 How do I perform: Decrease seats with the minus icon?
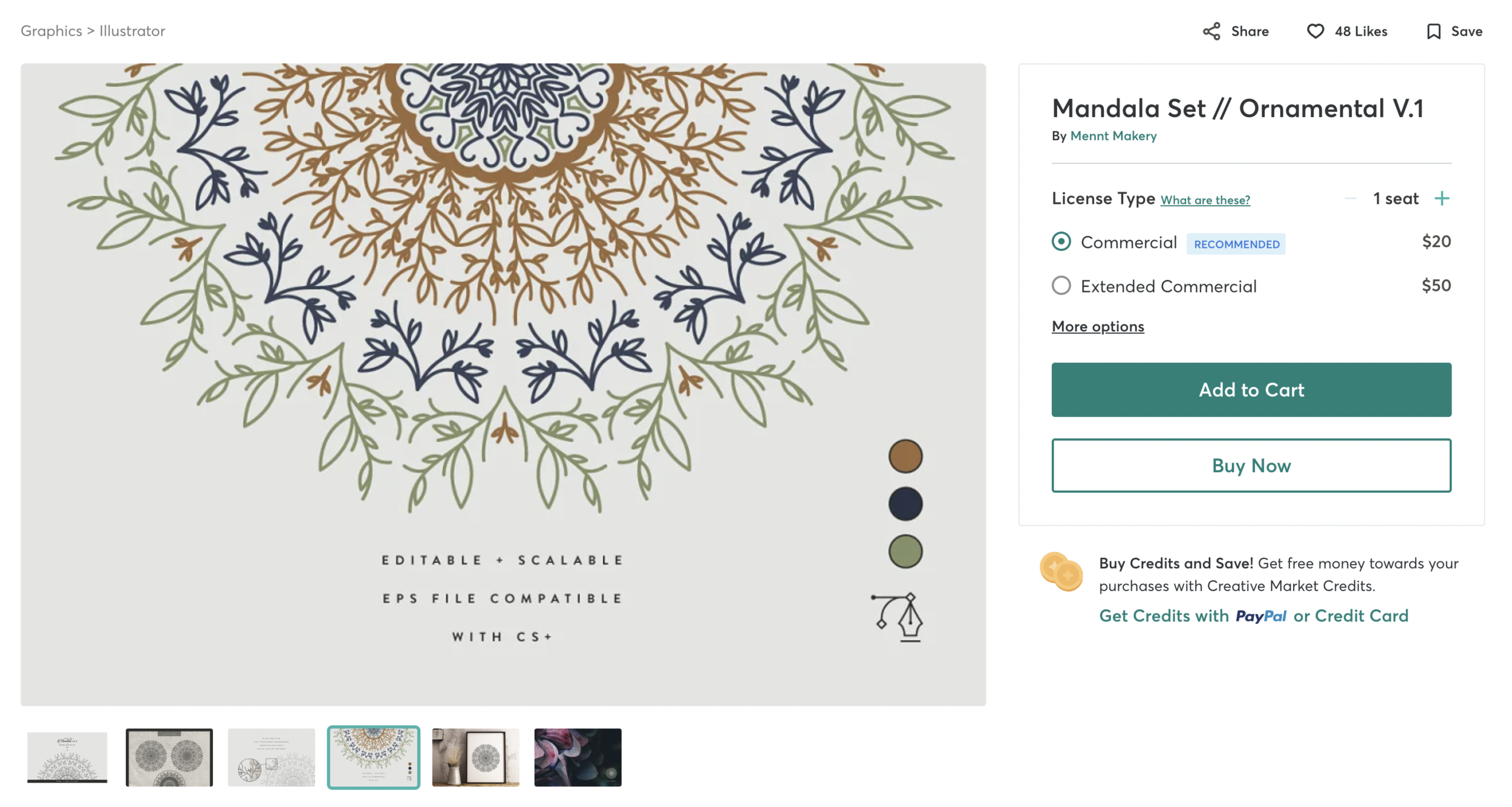(1350, 198)
